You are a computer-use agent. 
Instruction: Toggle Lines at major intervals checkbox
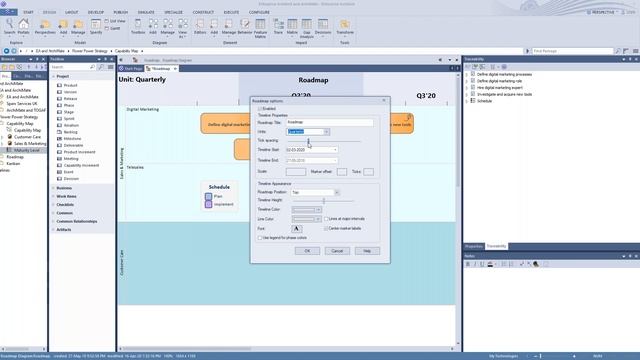[326, 219]
